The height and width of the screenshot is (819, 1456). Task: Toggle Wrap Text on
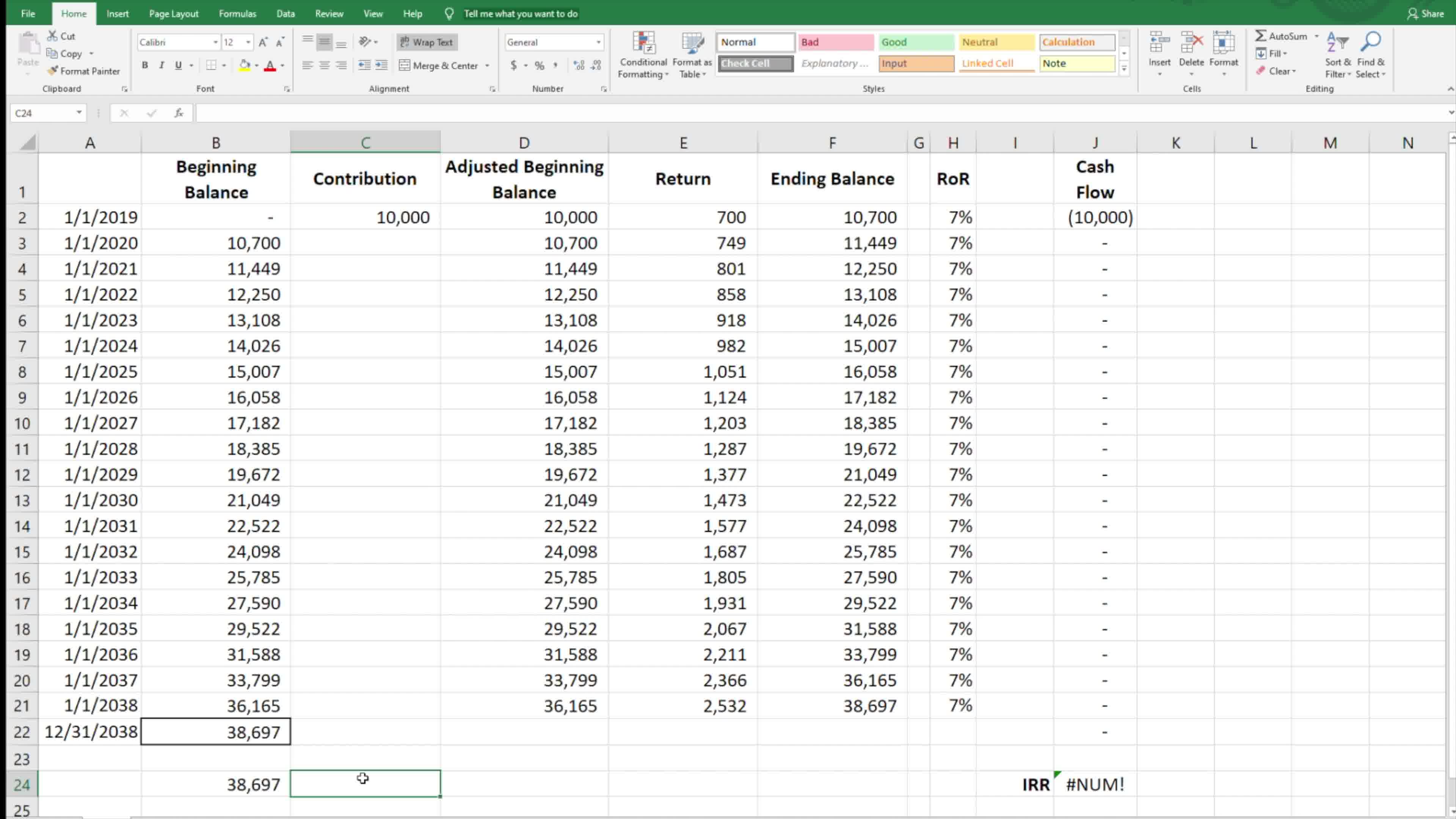coord(427,42)
